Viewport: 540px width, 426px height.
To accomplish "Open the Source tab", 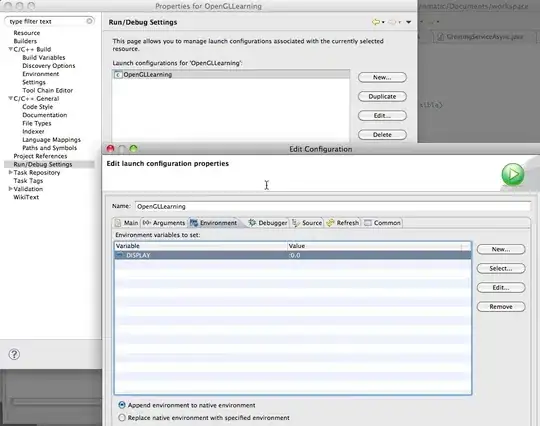I will 307,223.
